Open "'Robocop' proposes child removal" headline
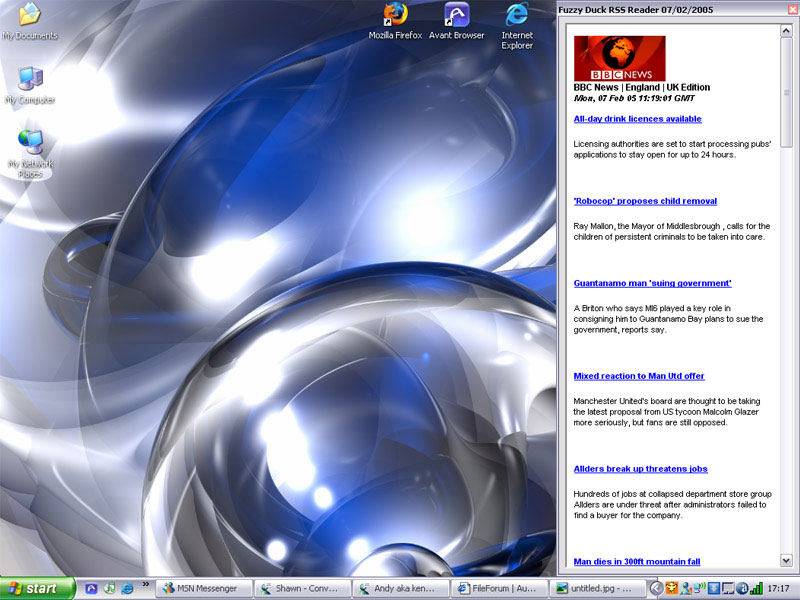The height and width of the screenshot is (600, 800). click(x=645, y=201)
